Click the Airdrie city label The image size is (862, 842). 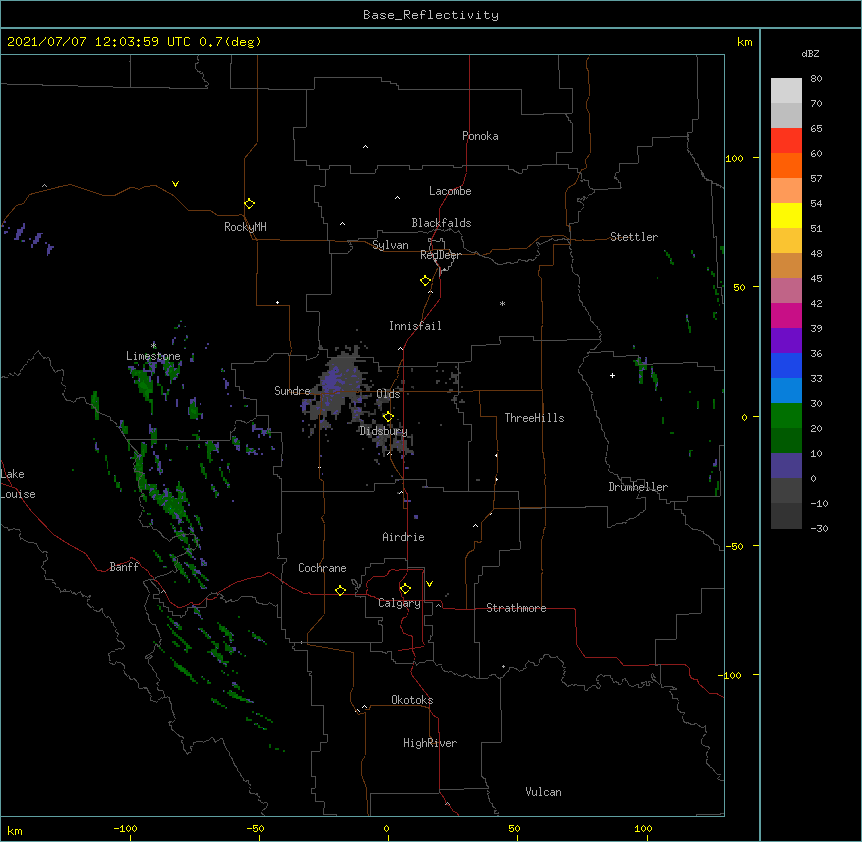(403, 537)
